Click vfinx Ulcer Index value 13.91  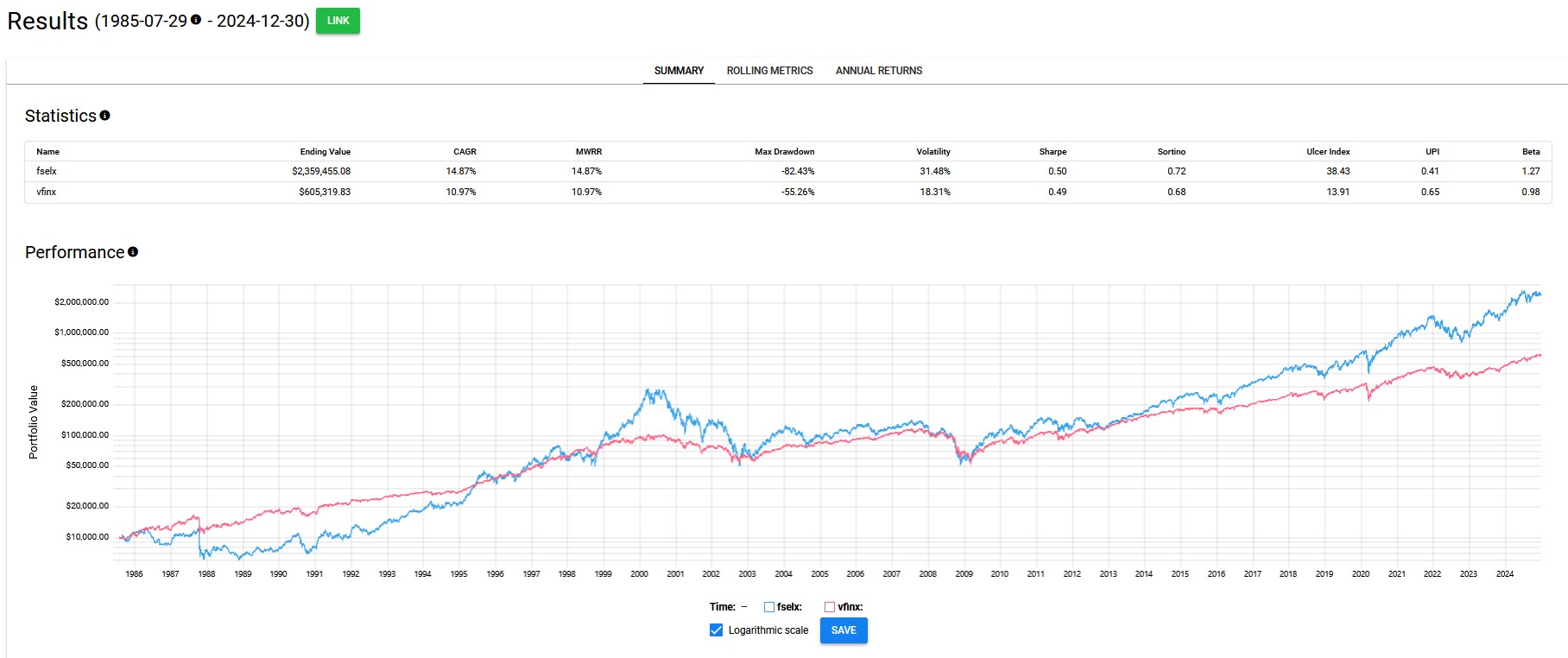(1338, 192)
